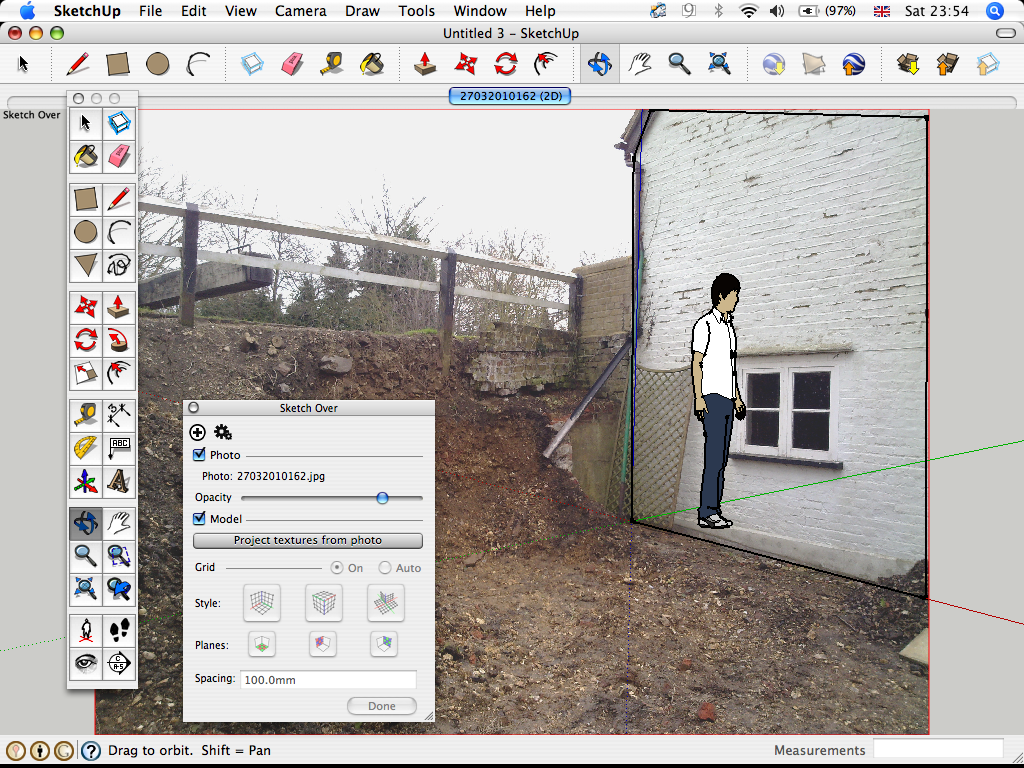Open the gears settings icon in Sketch Over
The image size is (1024, 768).
pos(223,432)
